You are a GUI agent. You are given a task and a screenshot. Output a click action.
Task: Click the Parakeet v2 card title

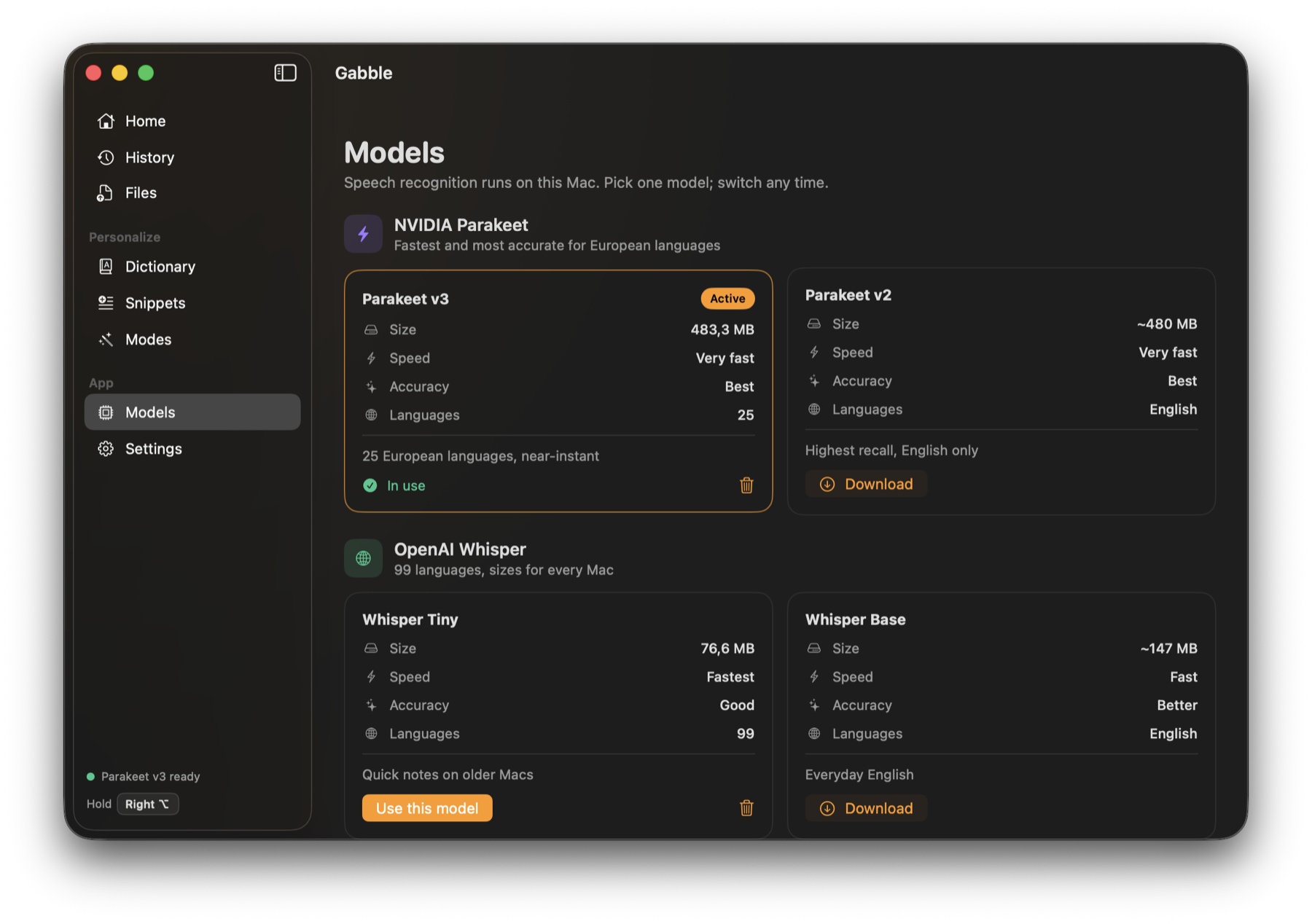click(x=848, y=295)
